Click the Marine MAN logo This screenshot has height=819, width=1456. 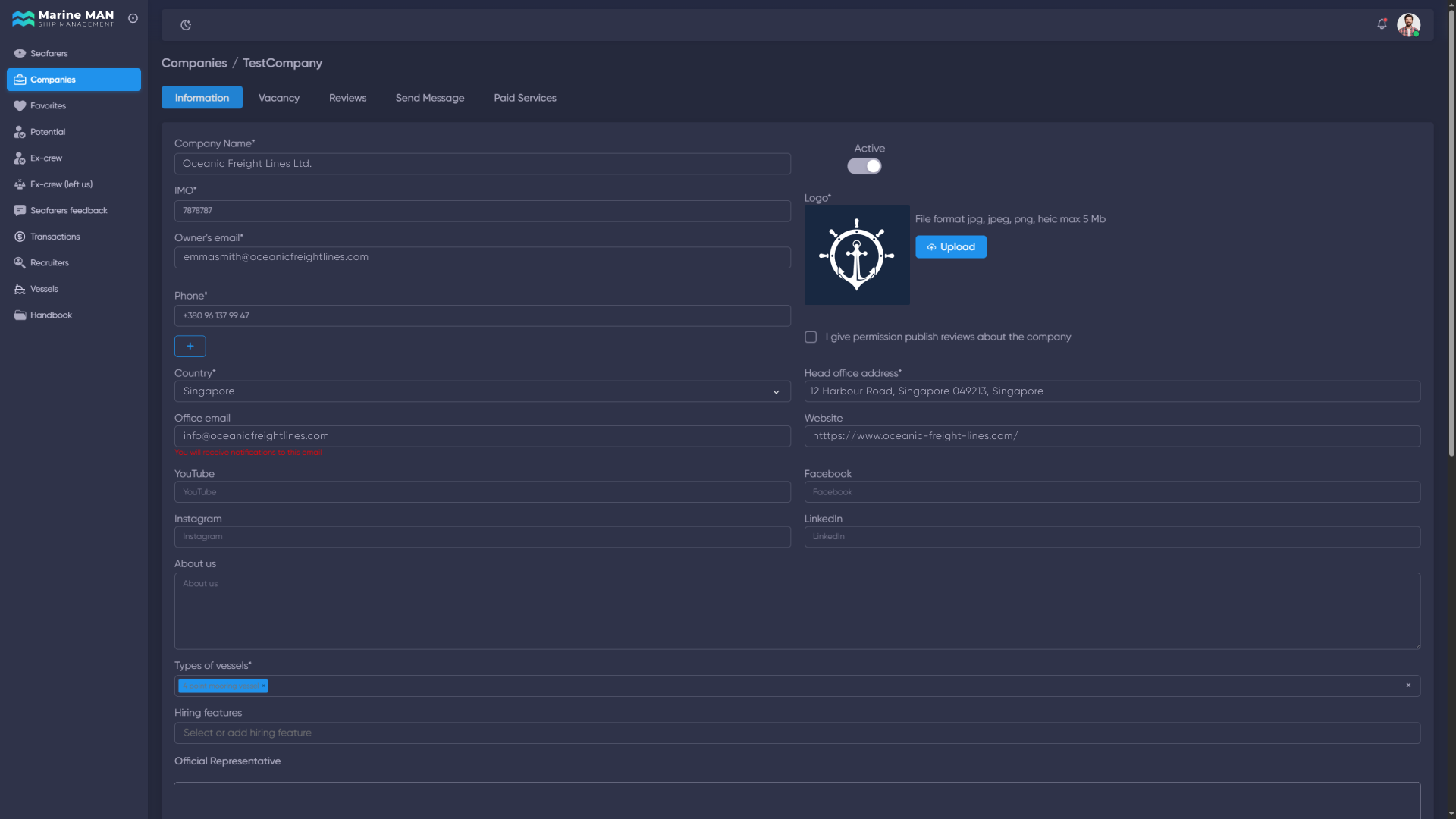63,18
